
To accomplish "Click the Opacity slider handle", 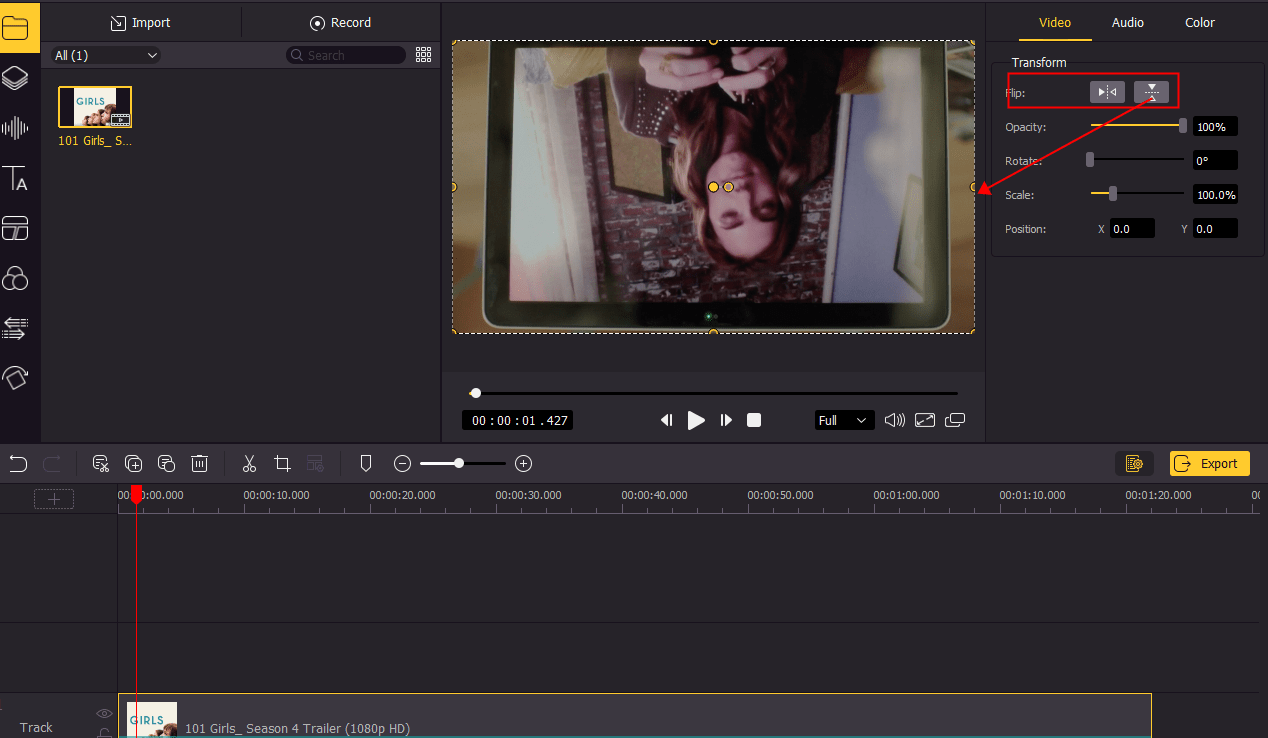I will [x=1183, y=126].
